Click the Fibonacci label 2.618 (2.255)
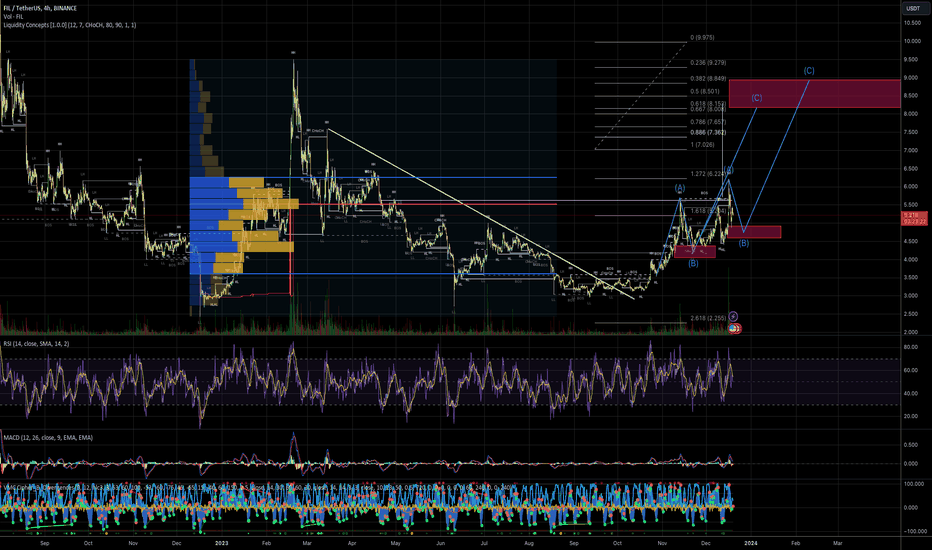932x550 pixels. pos(708,318)
